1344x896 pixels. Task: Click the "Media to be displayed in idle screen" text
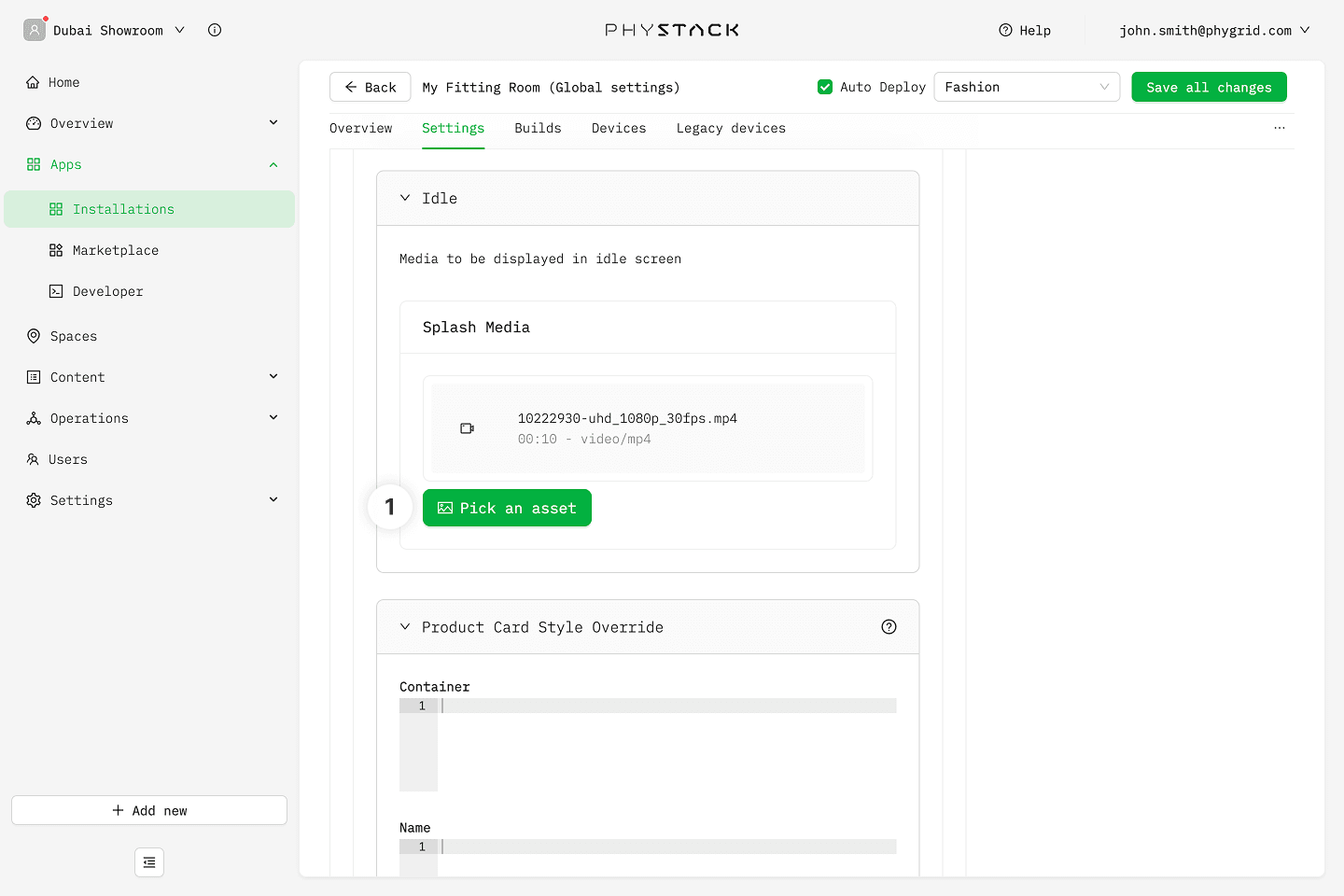(x=540, y=259)
